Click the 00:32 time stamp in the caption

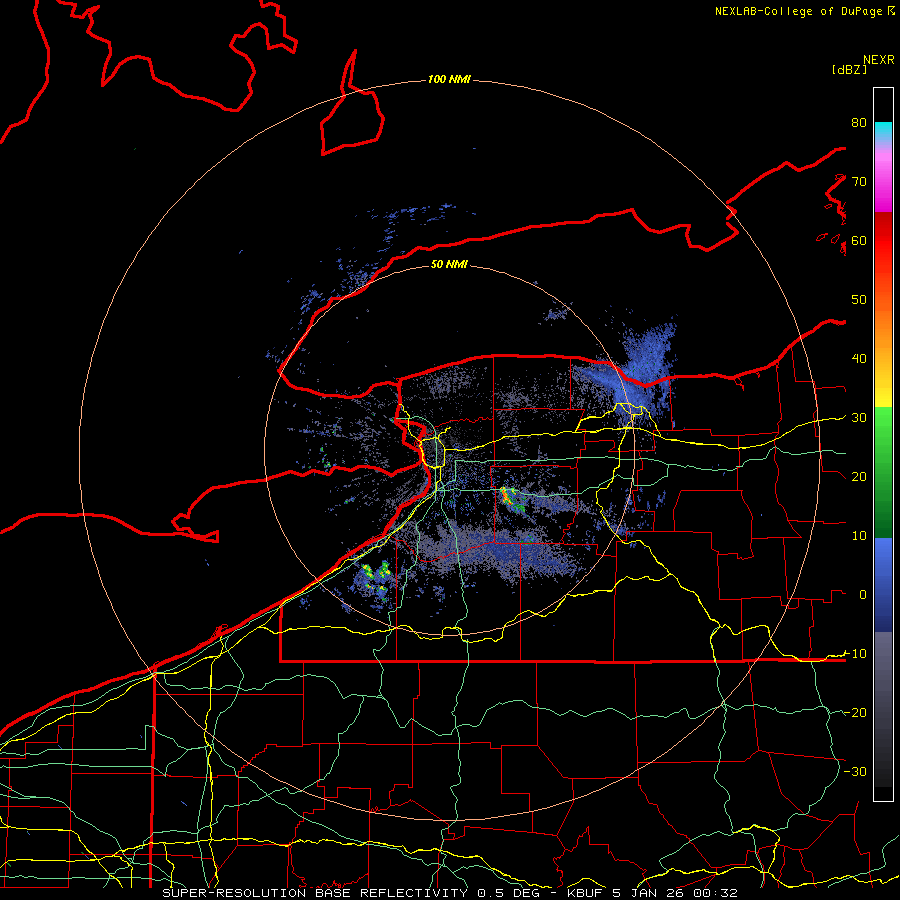tap(714, 893)
